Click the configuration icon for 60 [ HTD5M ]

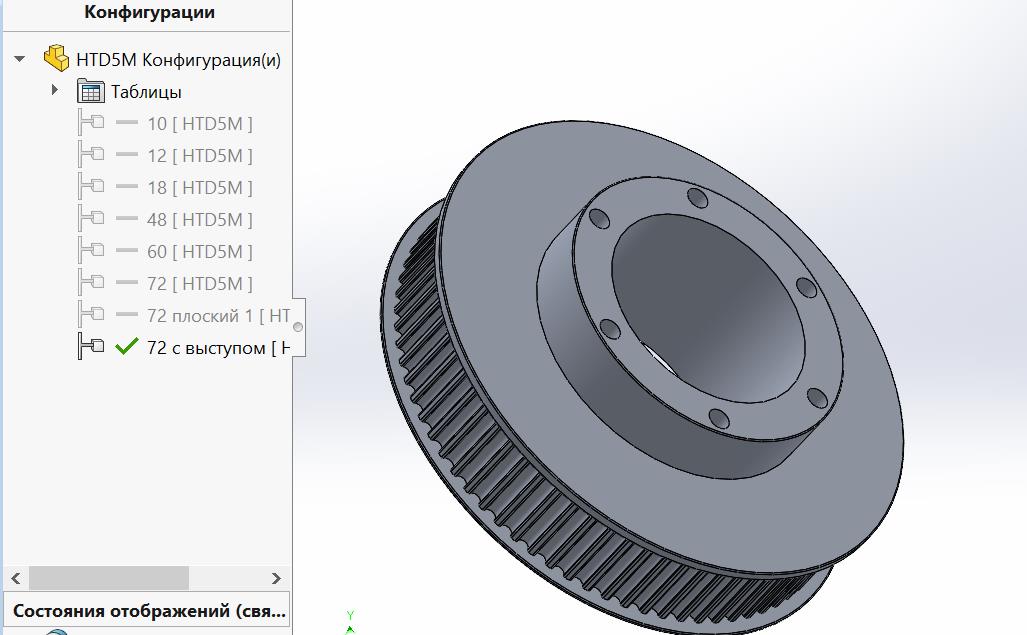(x=91, y=251)
